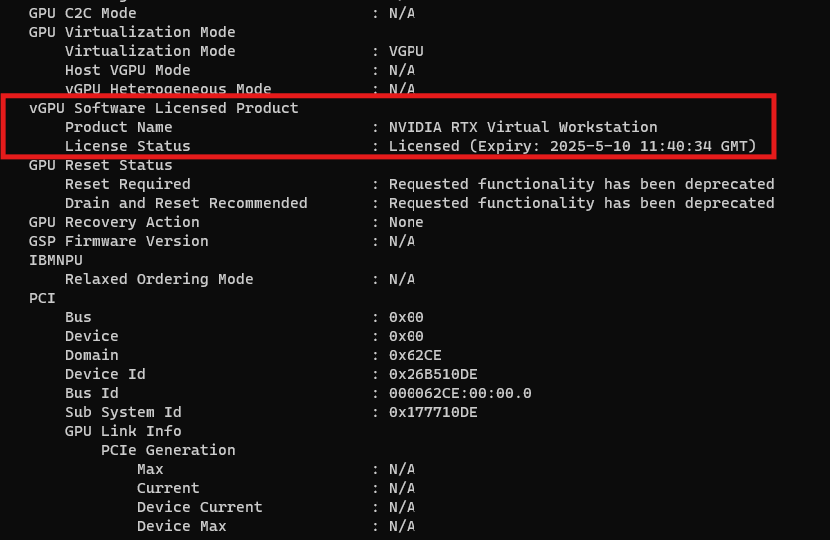Image resolution: width=830 pixels, height=540 pixels.
Task: Click the GPU Recovery Action None value
Action: click(406, 222)
